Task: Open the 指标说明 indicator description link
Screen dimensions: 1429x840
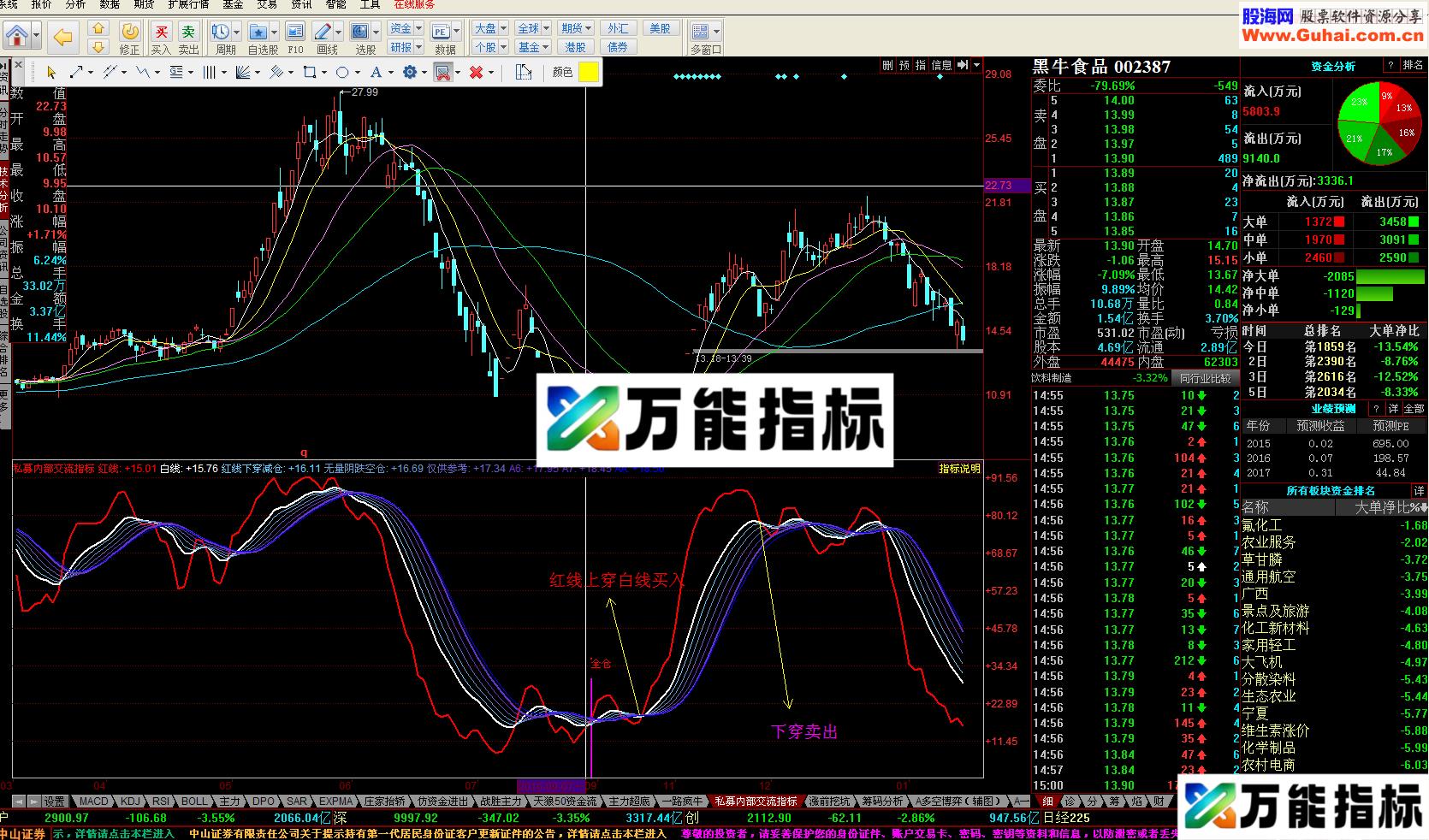Action: click(960, 469)
